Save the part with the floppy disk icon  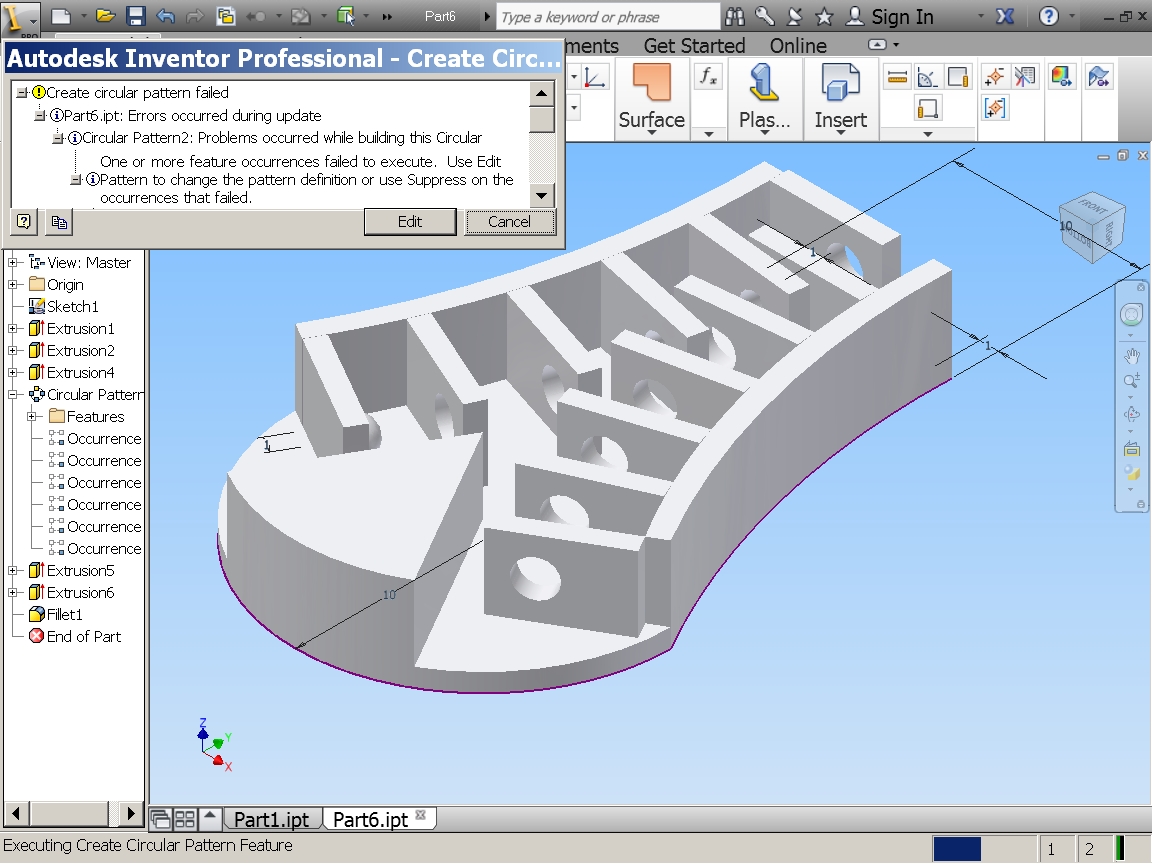[x=135, y=16]
